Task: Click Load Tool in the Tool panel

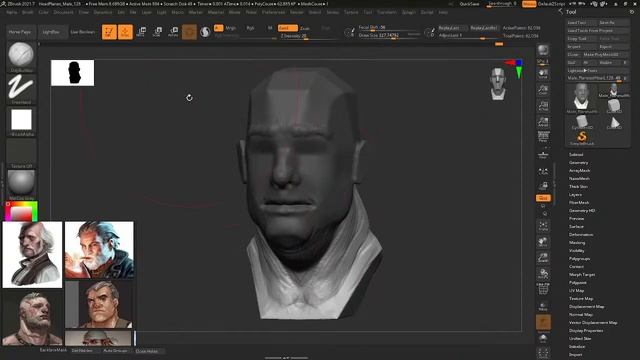Action: 582,23
